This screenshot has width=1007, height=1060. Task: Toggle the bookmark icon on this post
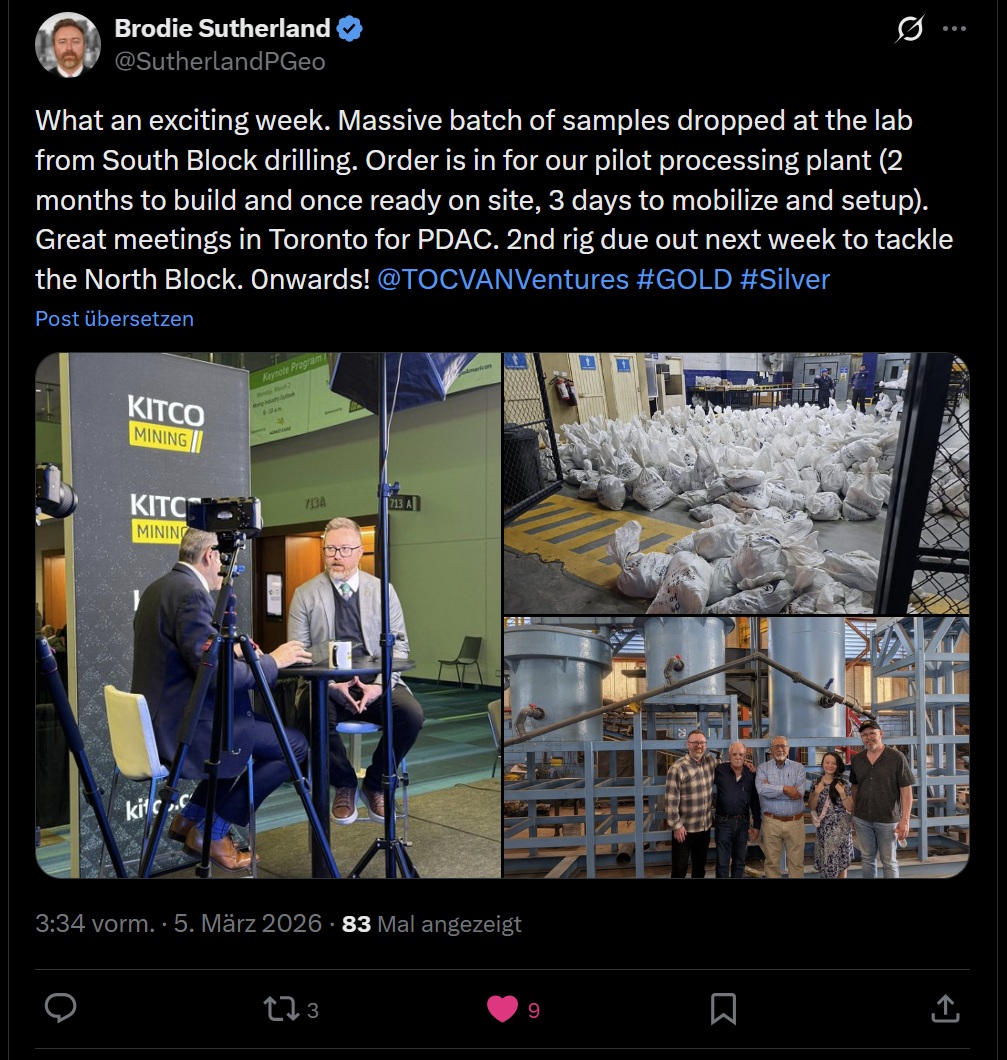[723, 1009]
